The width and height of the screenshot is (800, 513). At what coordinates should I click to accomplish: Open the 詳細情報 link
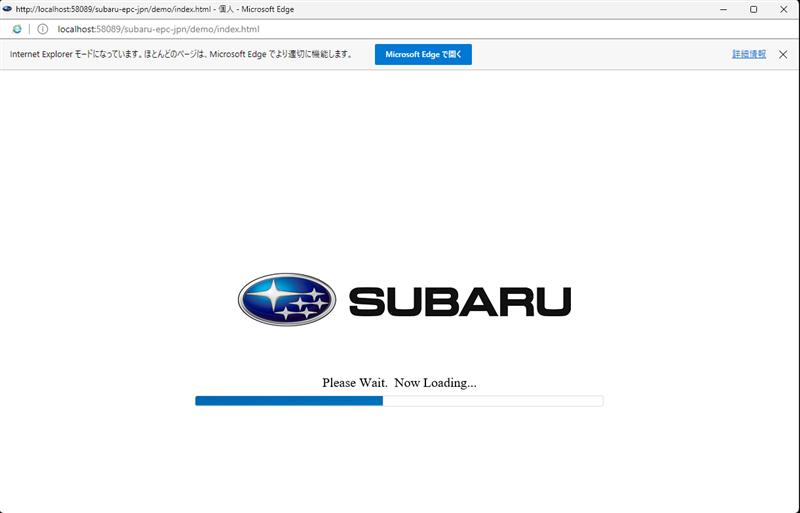coord(748,54)
